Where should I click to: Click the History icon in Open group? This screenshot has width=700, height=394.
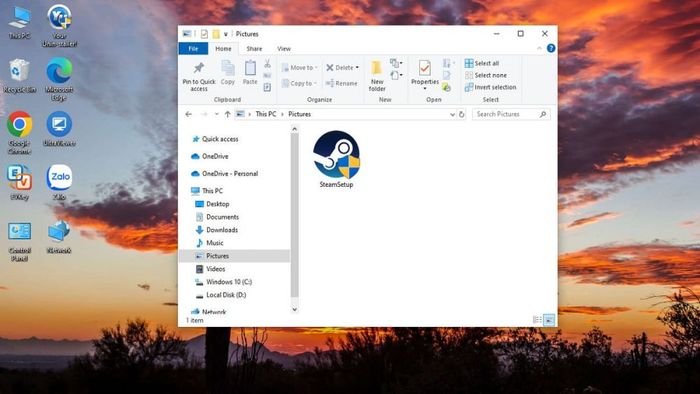pos(446,87)
